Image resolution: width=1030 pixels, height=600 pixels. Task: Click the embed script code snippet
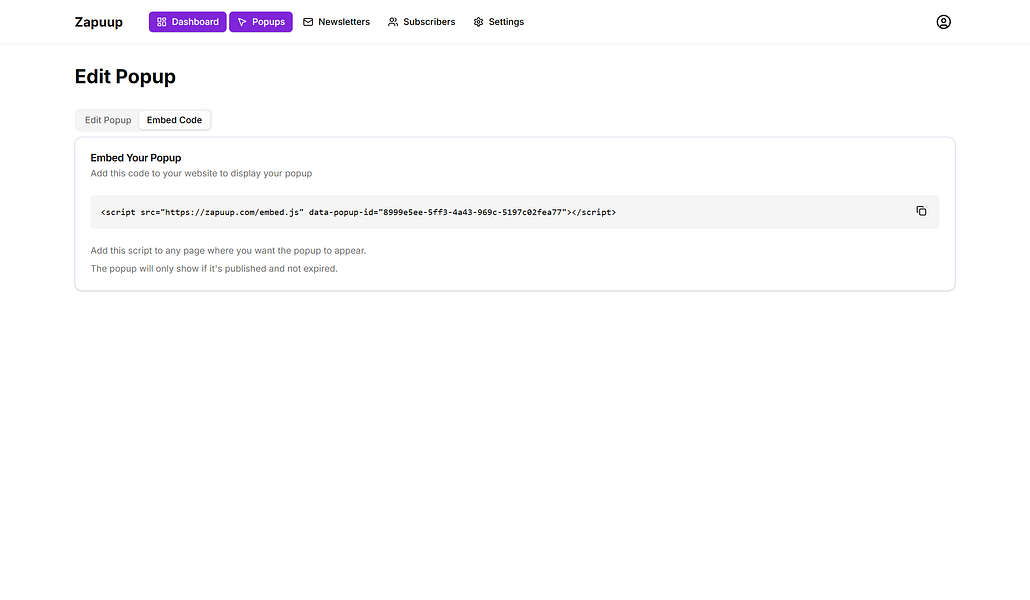[358, 212]
